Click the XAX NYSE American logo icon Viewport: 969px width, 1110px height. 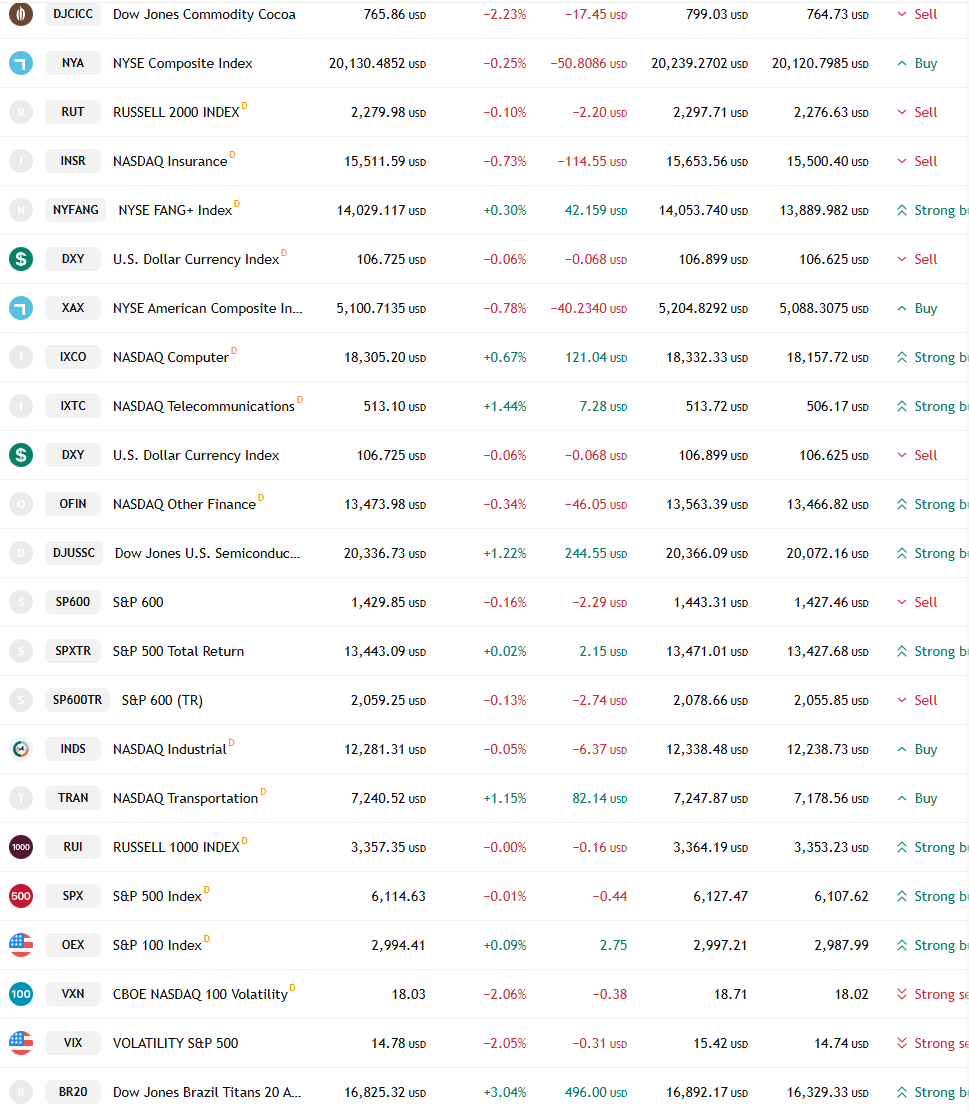(21, 308)
